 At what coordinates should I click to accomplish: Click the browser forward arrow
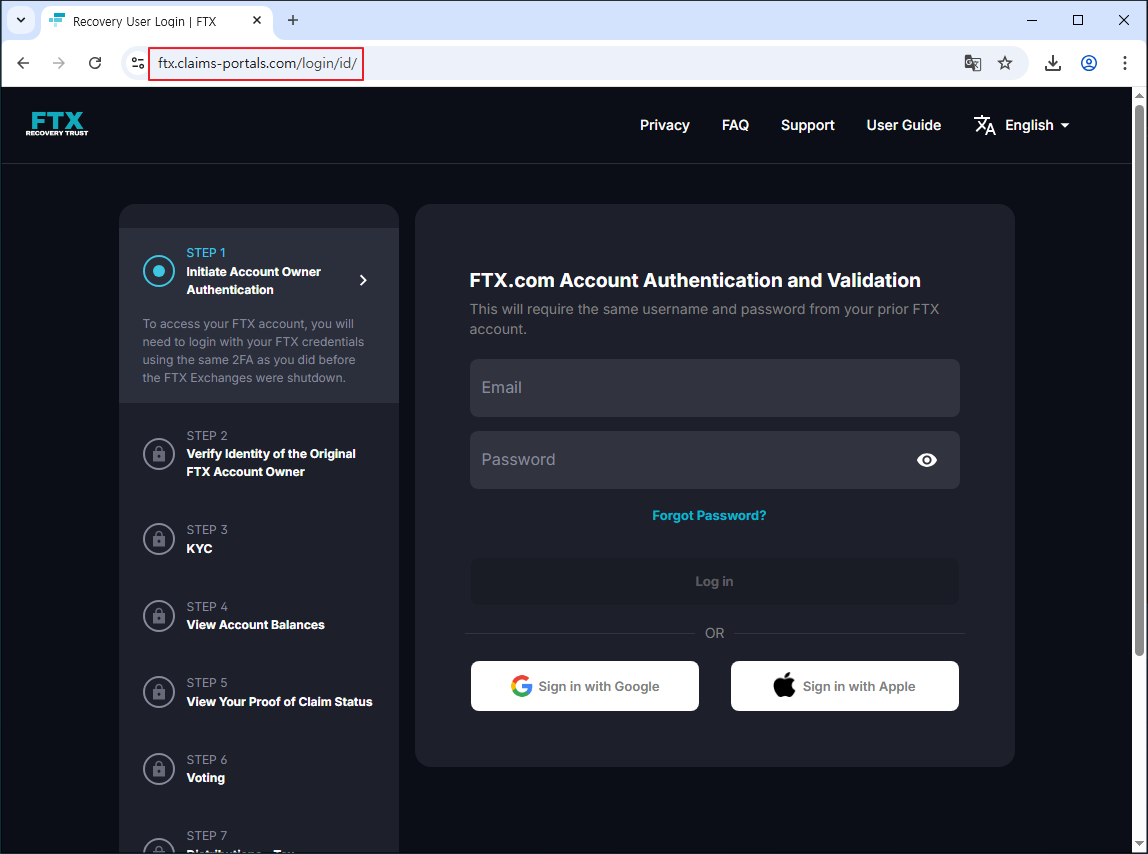[59, 63]
